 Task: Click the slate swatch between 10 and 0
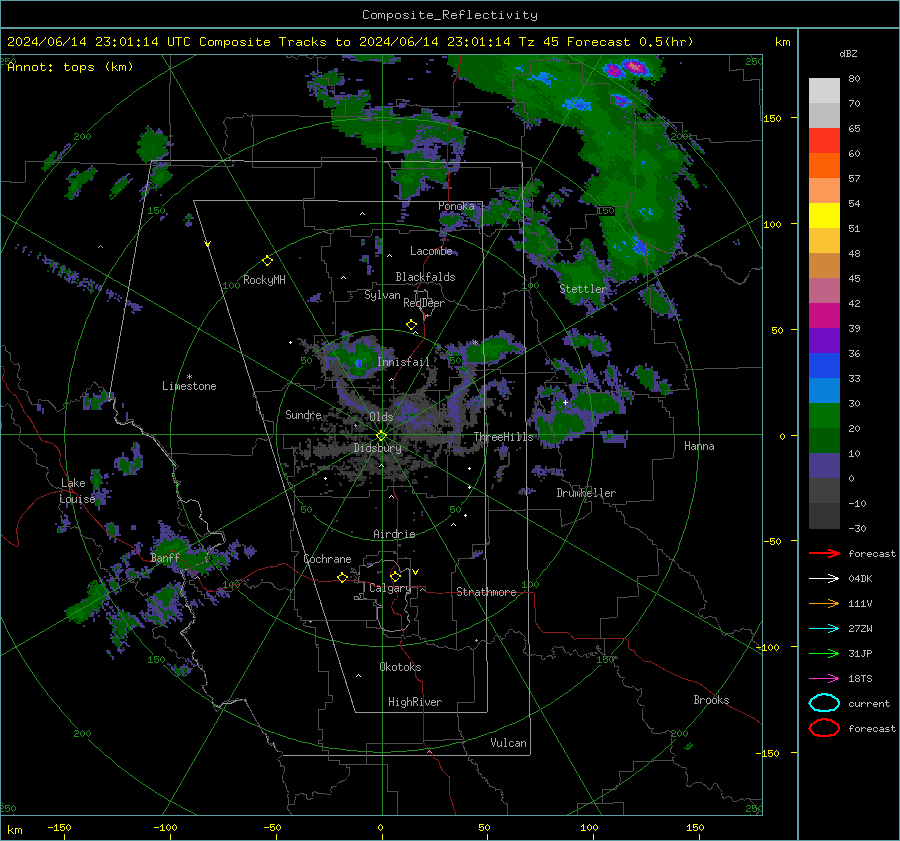pos(824,465)
